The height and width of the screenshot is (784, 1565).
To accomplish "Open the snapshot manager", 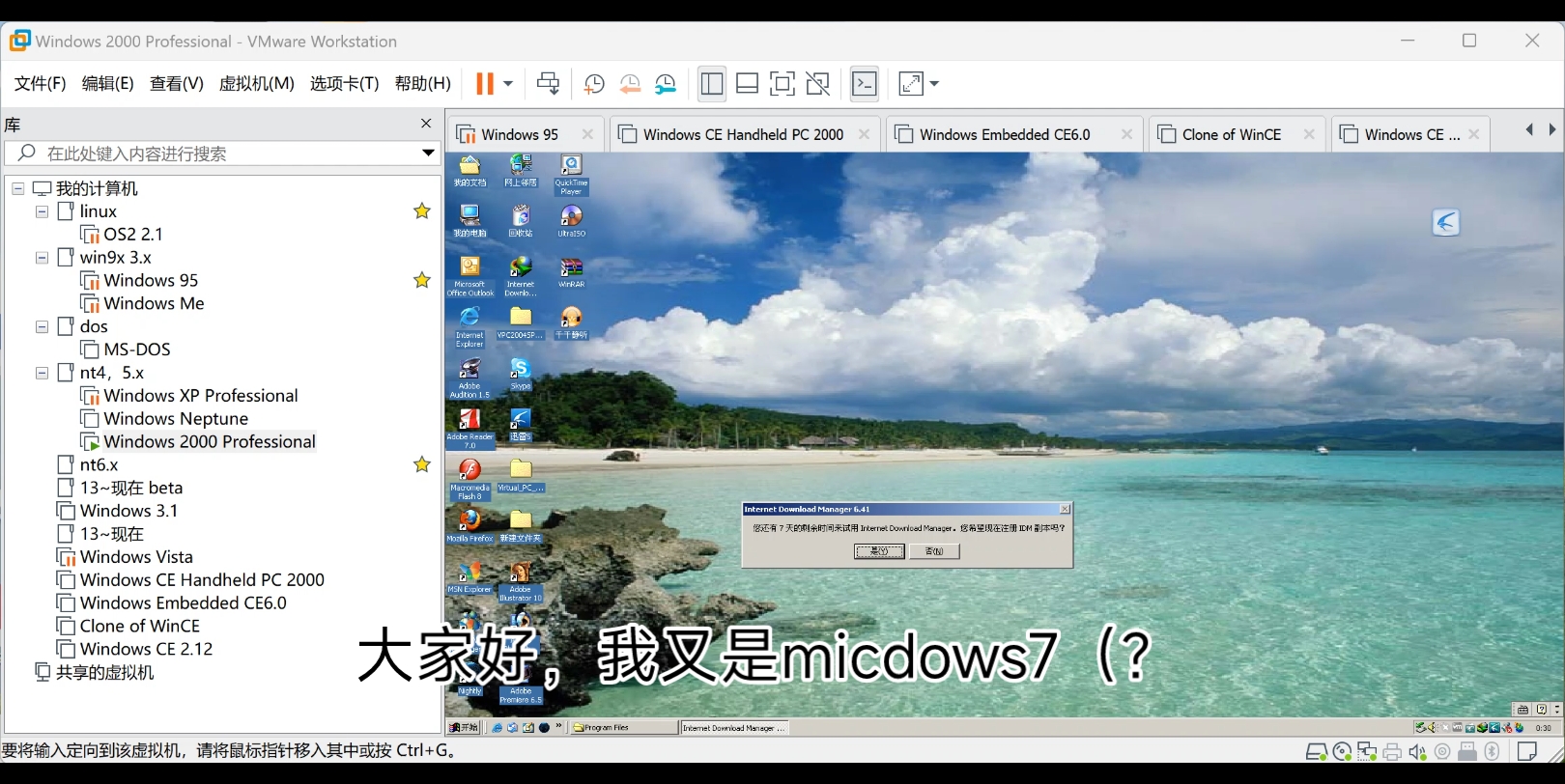I will [666, 84].
